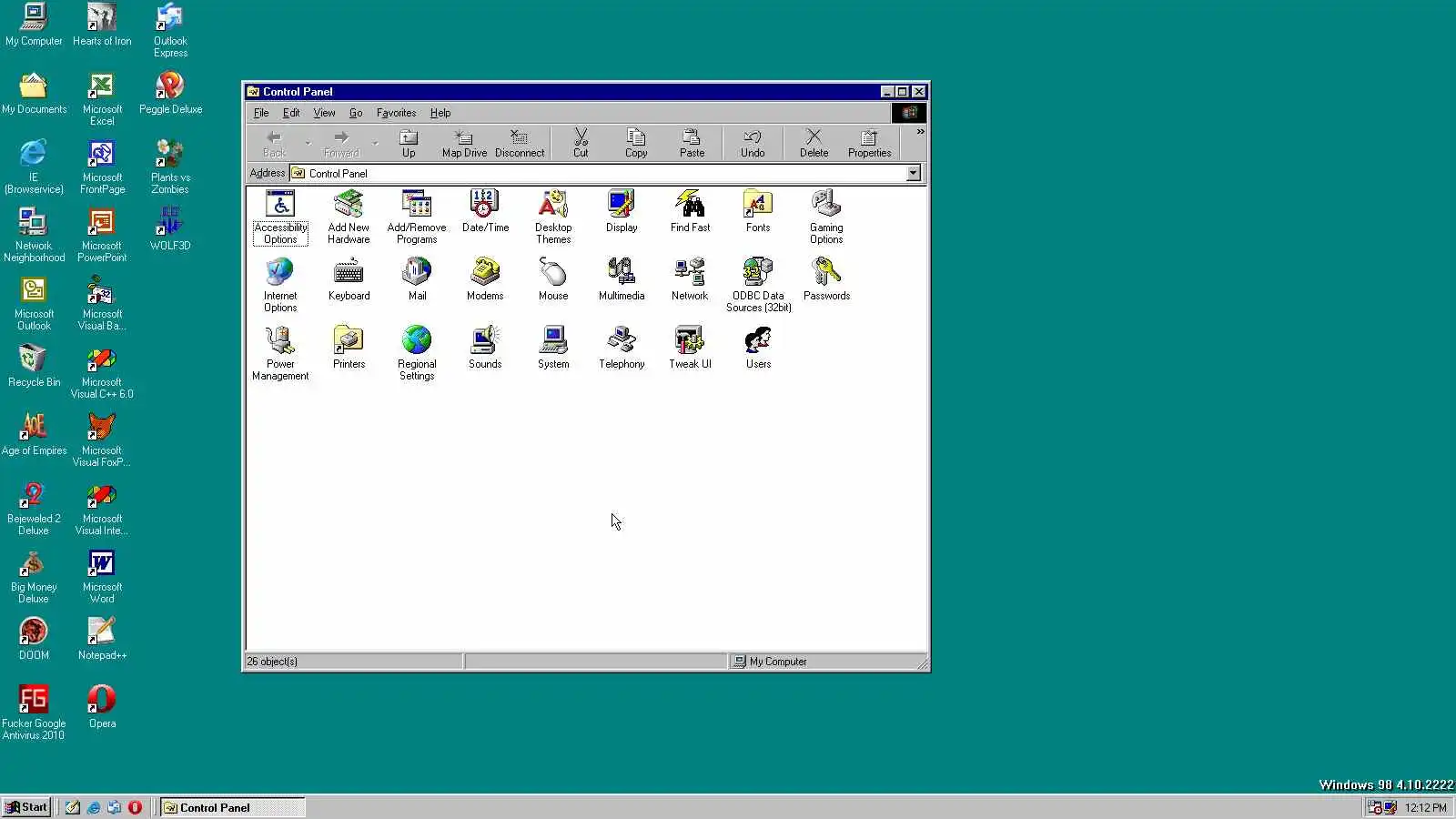The height and width of the screenshot is (819, 1456).
Task: Launch Add New Hardware wizard
Action: [349, 217]
